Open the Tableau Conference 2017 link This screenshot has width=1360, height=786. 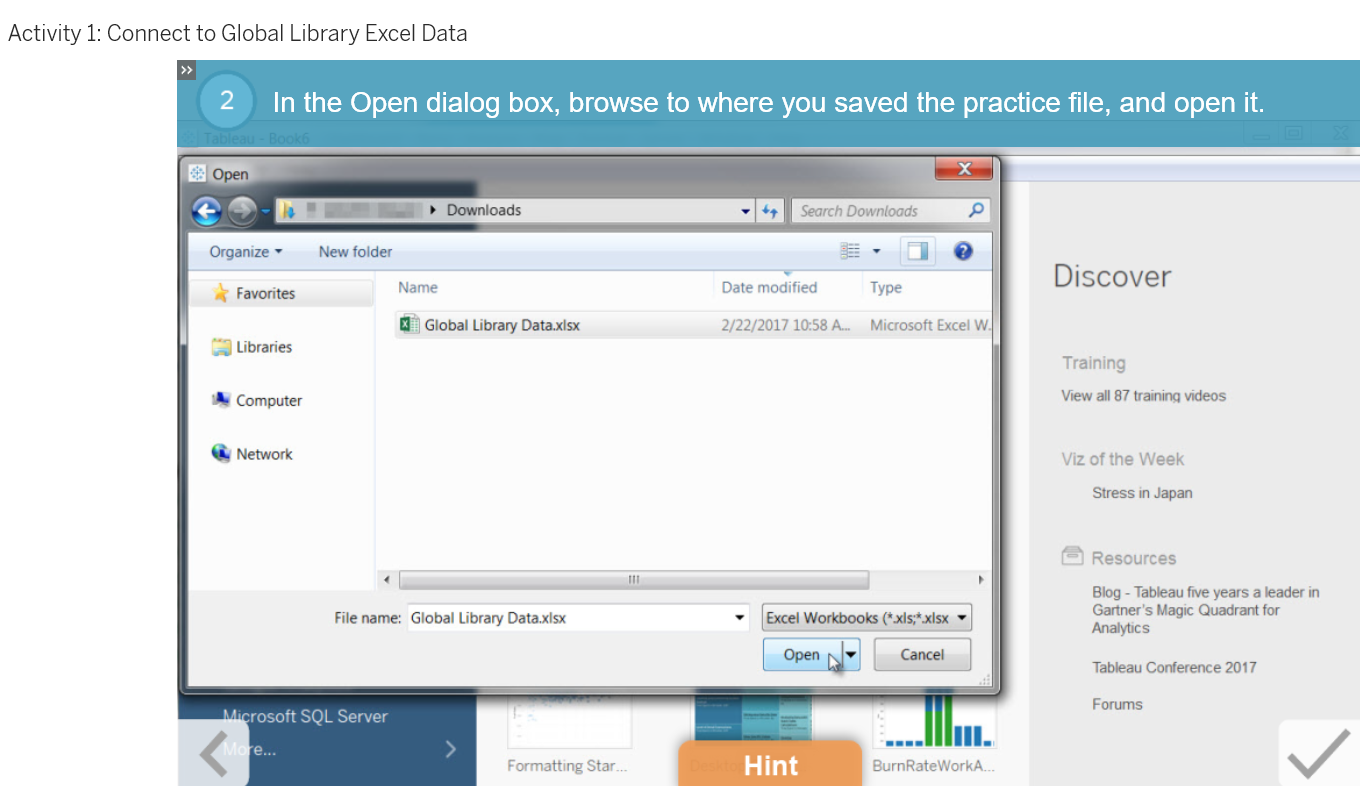1174,667
